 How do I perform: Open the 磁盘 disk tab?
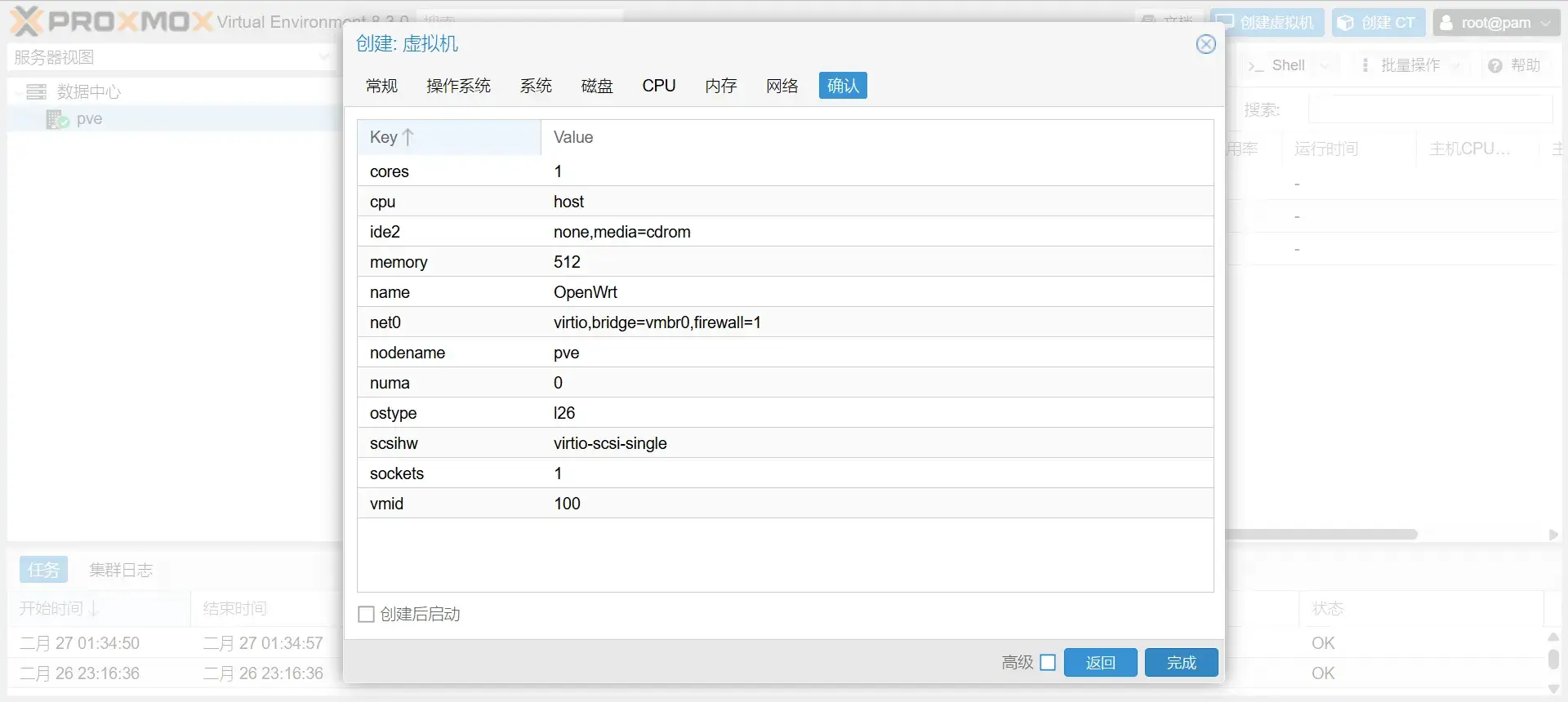pos(597,86)
